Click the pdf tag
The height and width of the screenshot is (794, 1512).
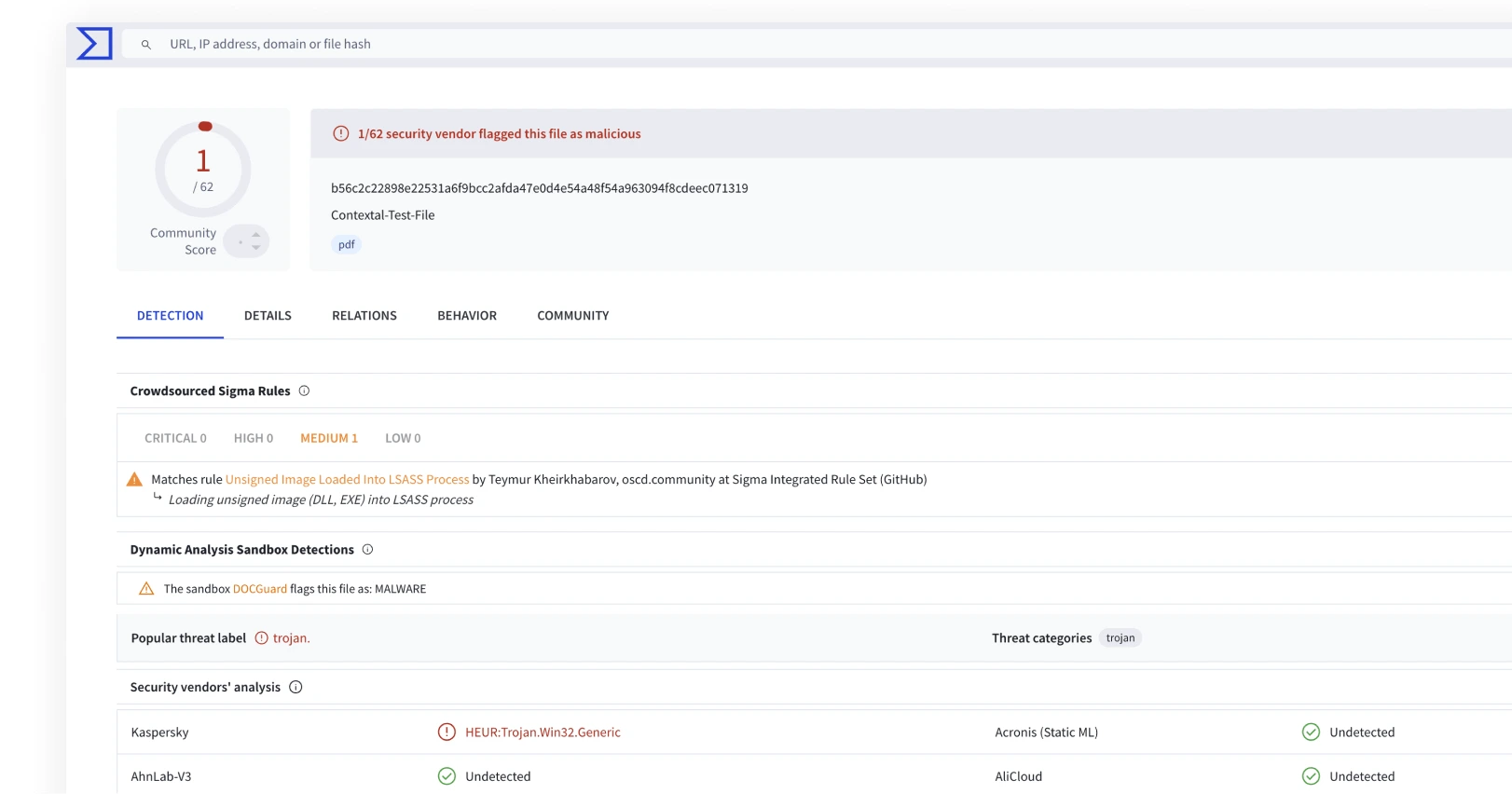[x=346, y=244]
